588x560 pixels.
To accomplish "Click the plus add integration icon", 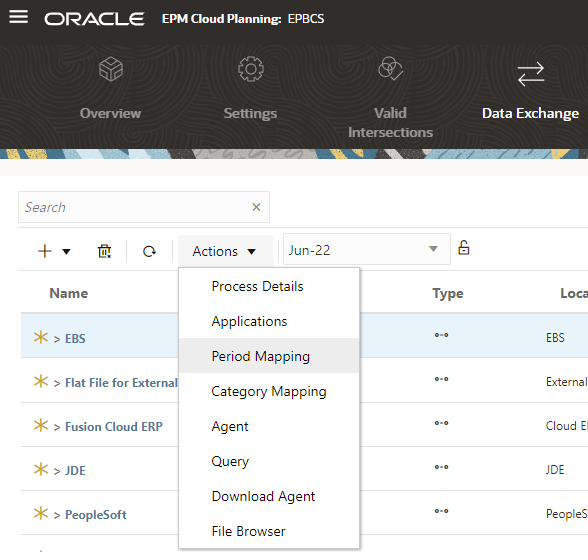I will 45,251.
